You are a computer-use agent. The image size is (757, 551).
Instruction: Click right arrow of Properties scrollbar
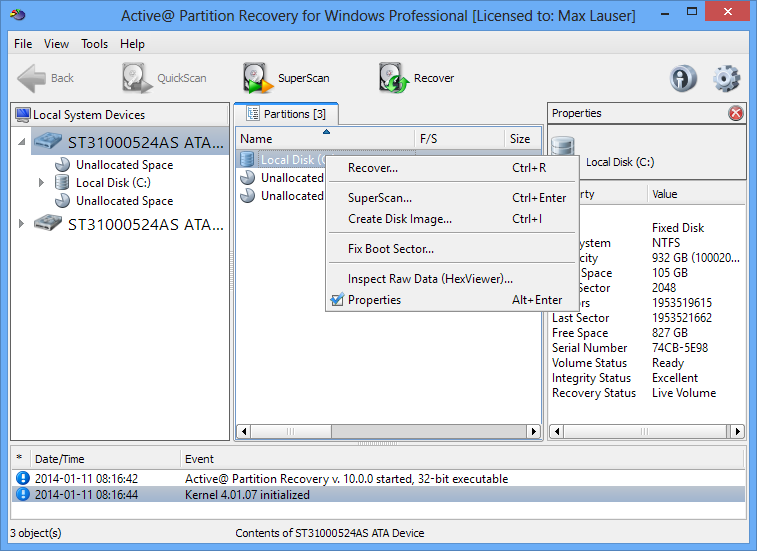(x=738, y=431)
